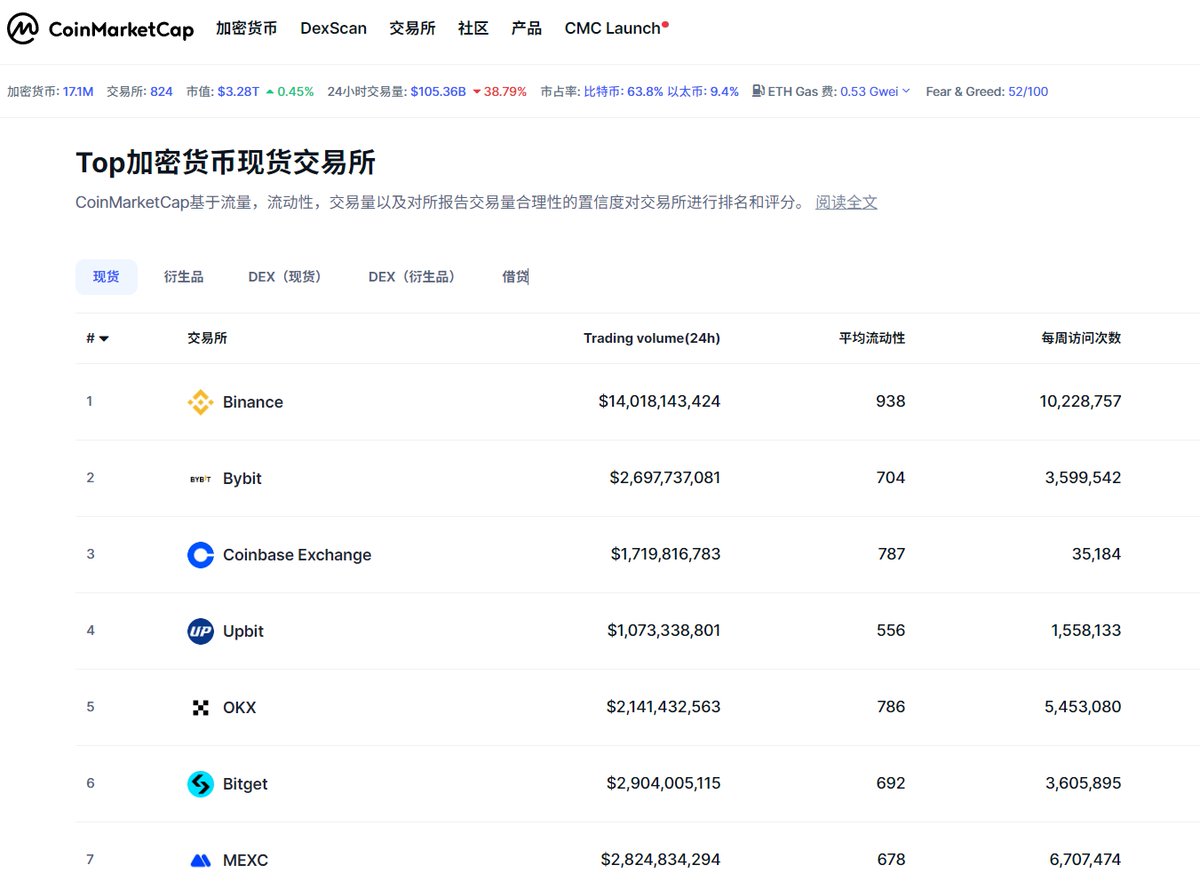Sort by the 交易所 column header
Image resolution: width=1200 pixels, height=889 pixels.
coord(207,338)
